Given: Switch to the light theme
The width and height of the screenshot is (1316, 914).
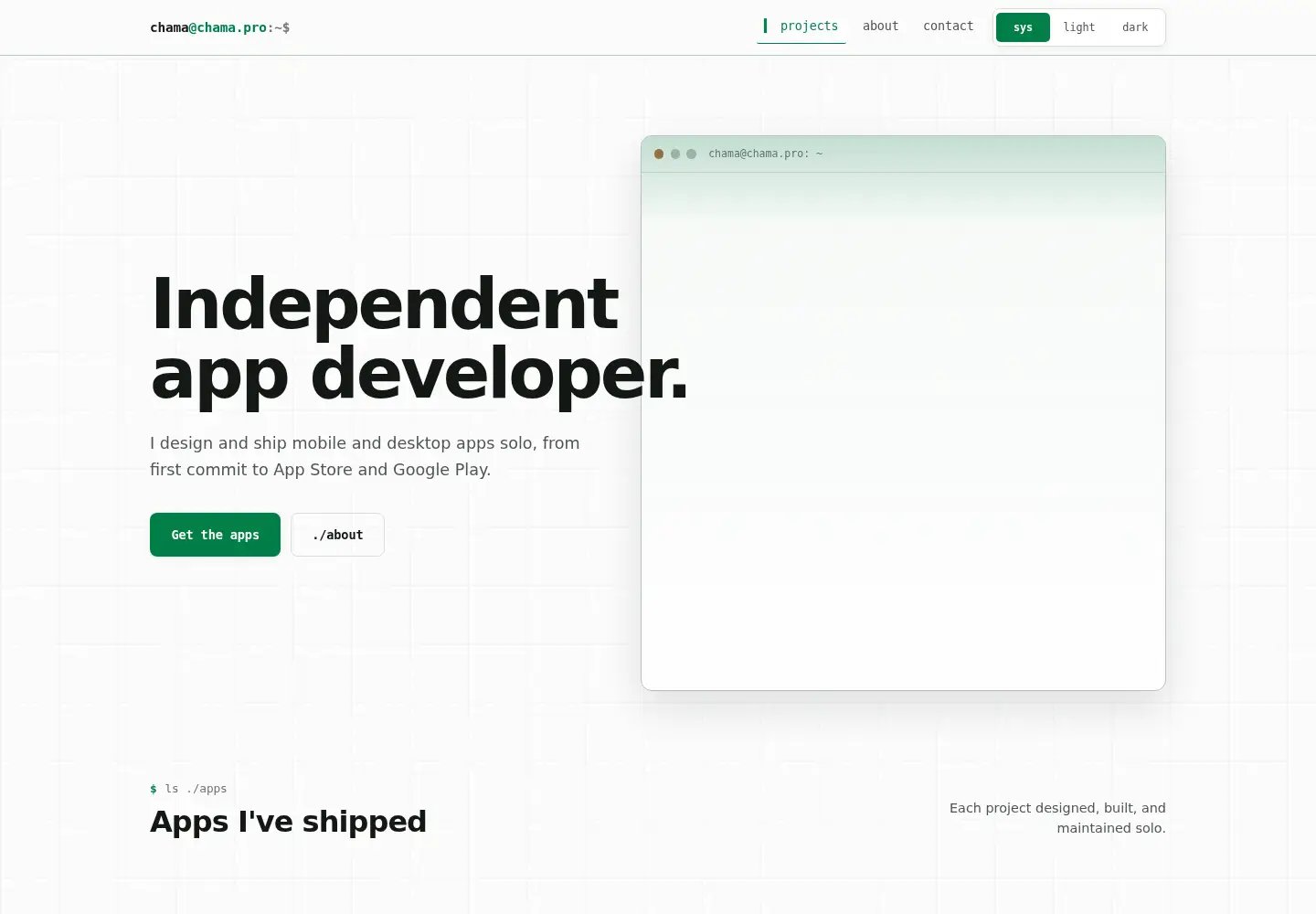Looking at the screenshot, I should click(1079, 27).
